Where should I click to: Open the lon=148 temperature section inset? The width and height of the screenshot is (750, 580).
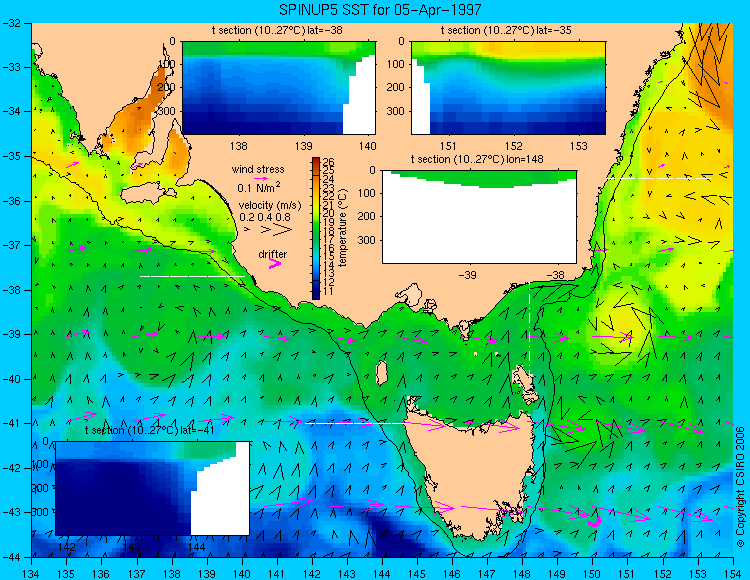479,217
